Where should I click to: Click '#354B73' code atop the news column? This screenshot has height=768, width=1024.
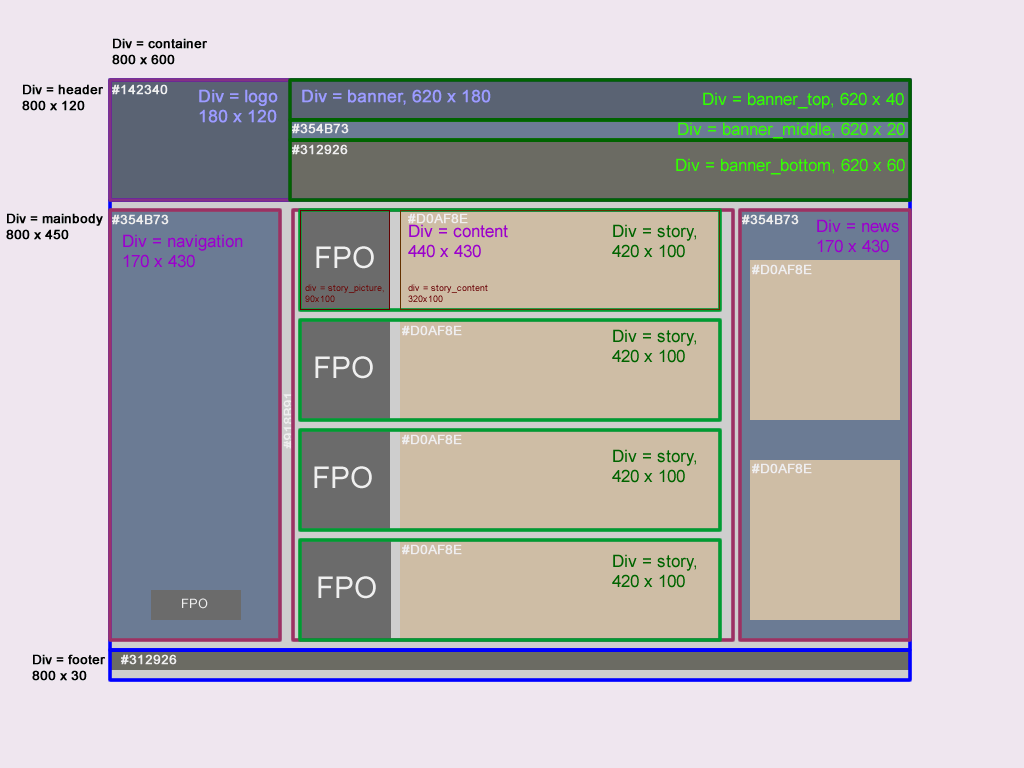tap(770, 220)
